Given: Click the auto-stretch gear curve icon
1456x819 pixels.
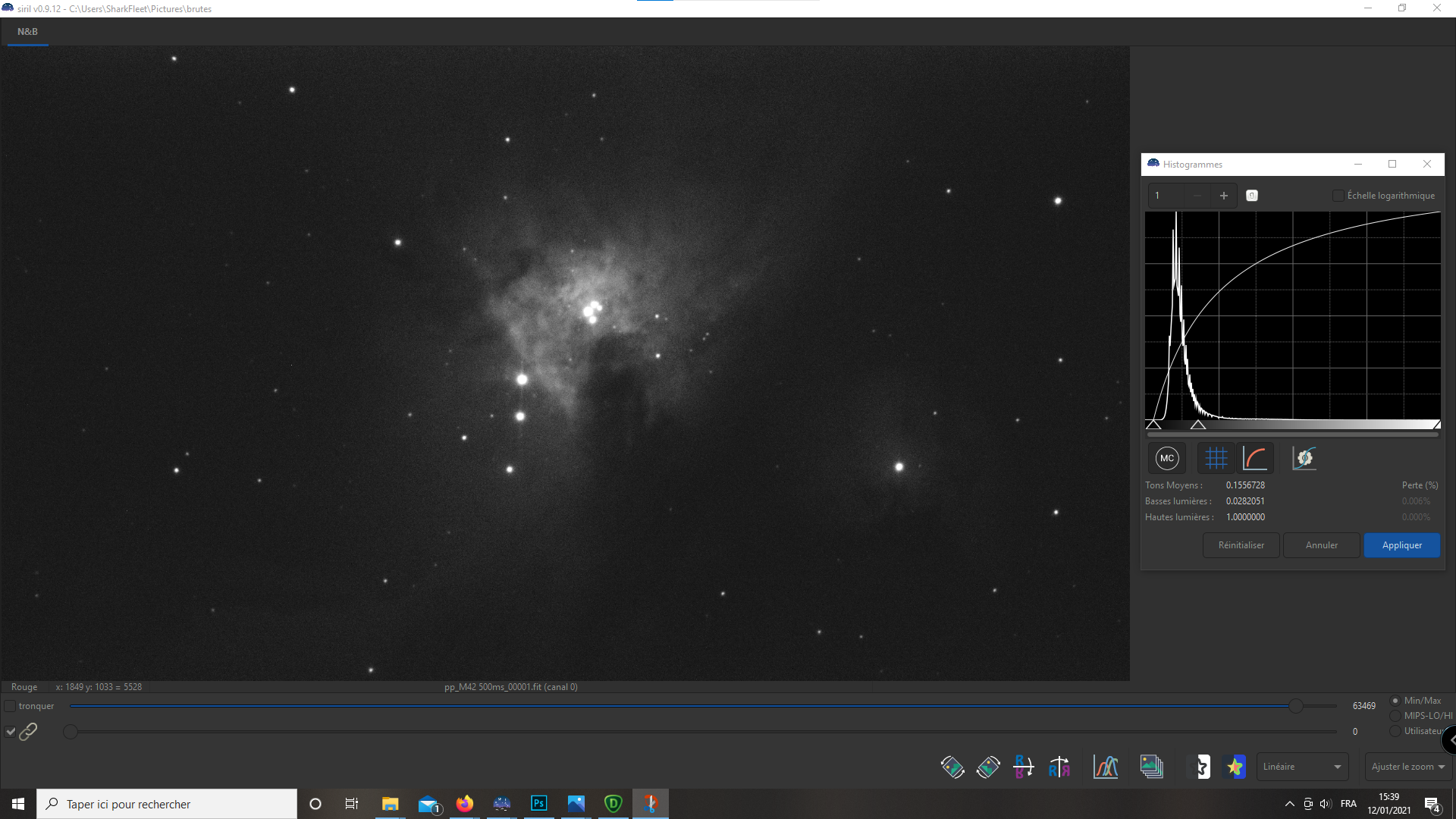Looking at the screenshot, I should point(1304,458).
